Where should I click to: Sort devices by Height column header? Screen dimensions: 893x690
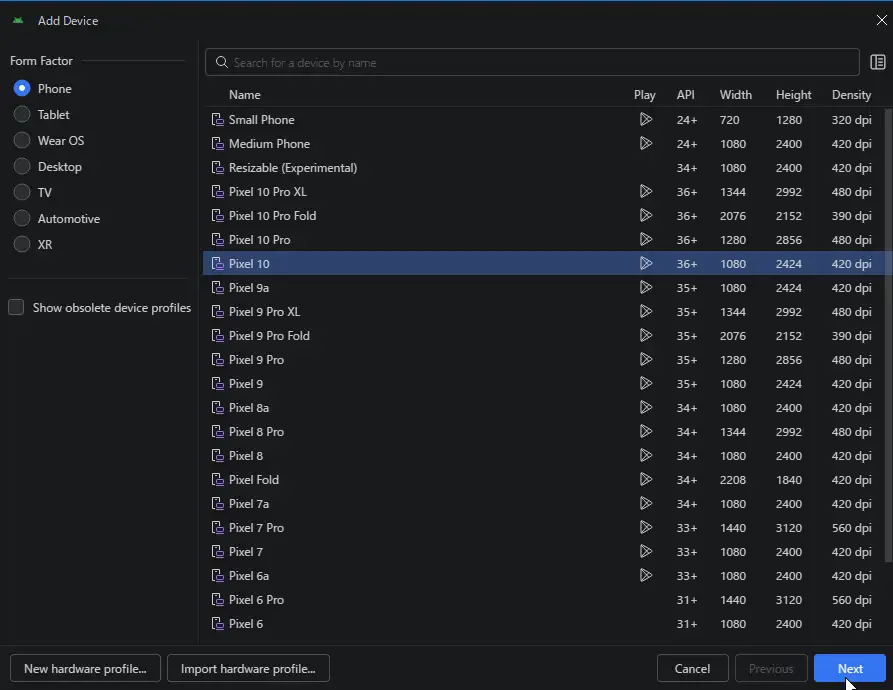pos(793,95)
